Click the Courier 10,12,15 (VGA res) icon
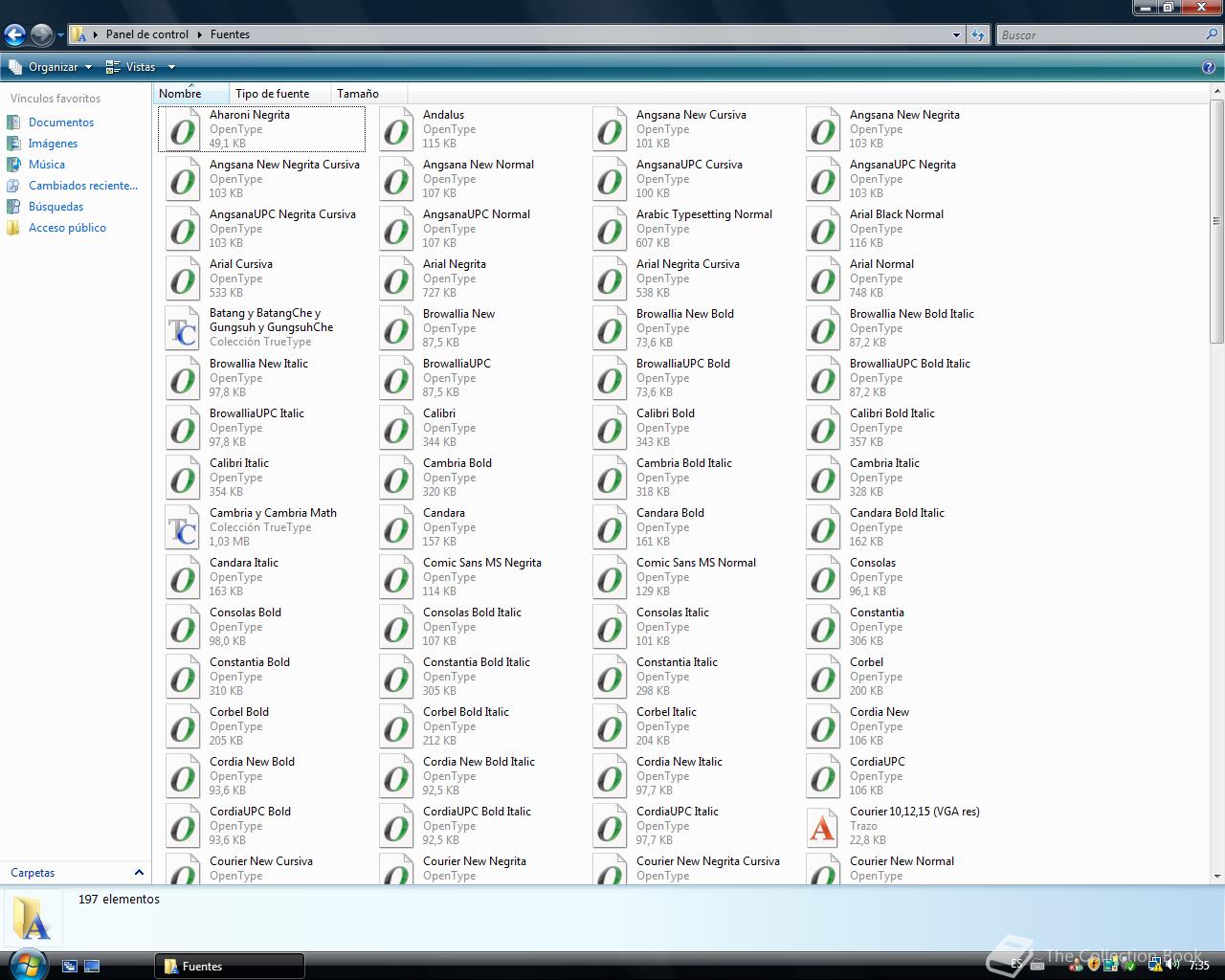 (x=823, y=826)
